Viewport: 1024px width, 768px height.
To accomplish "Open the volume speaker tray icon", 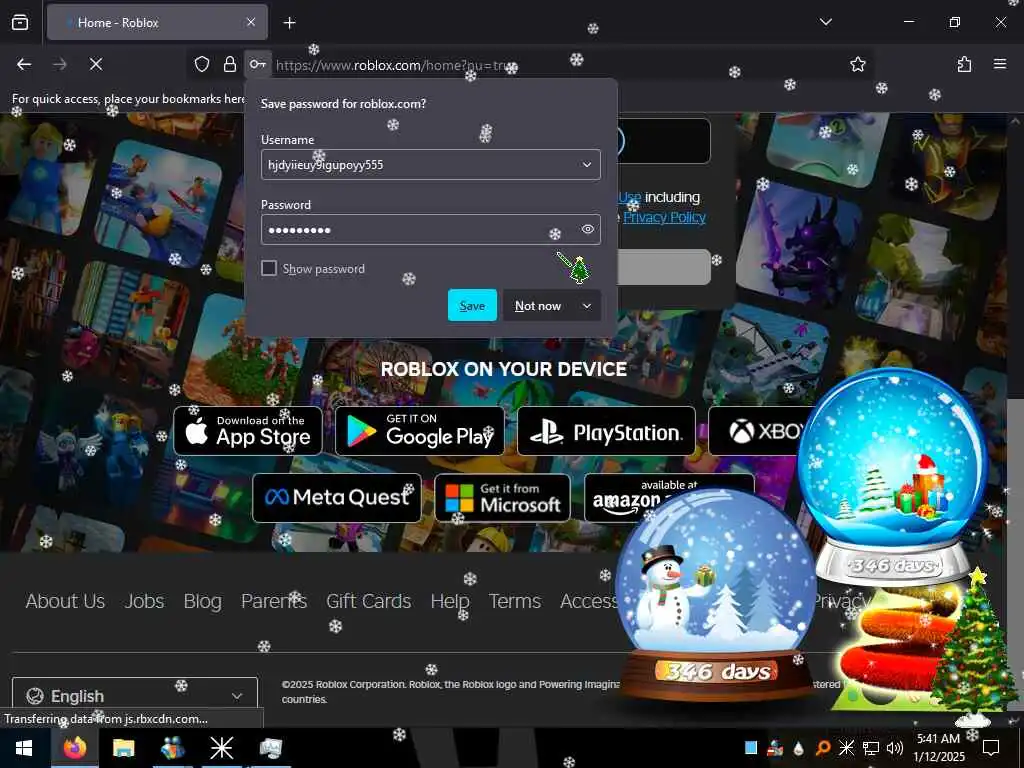I will (895, 748).
